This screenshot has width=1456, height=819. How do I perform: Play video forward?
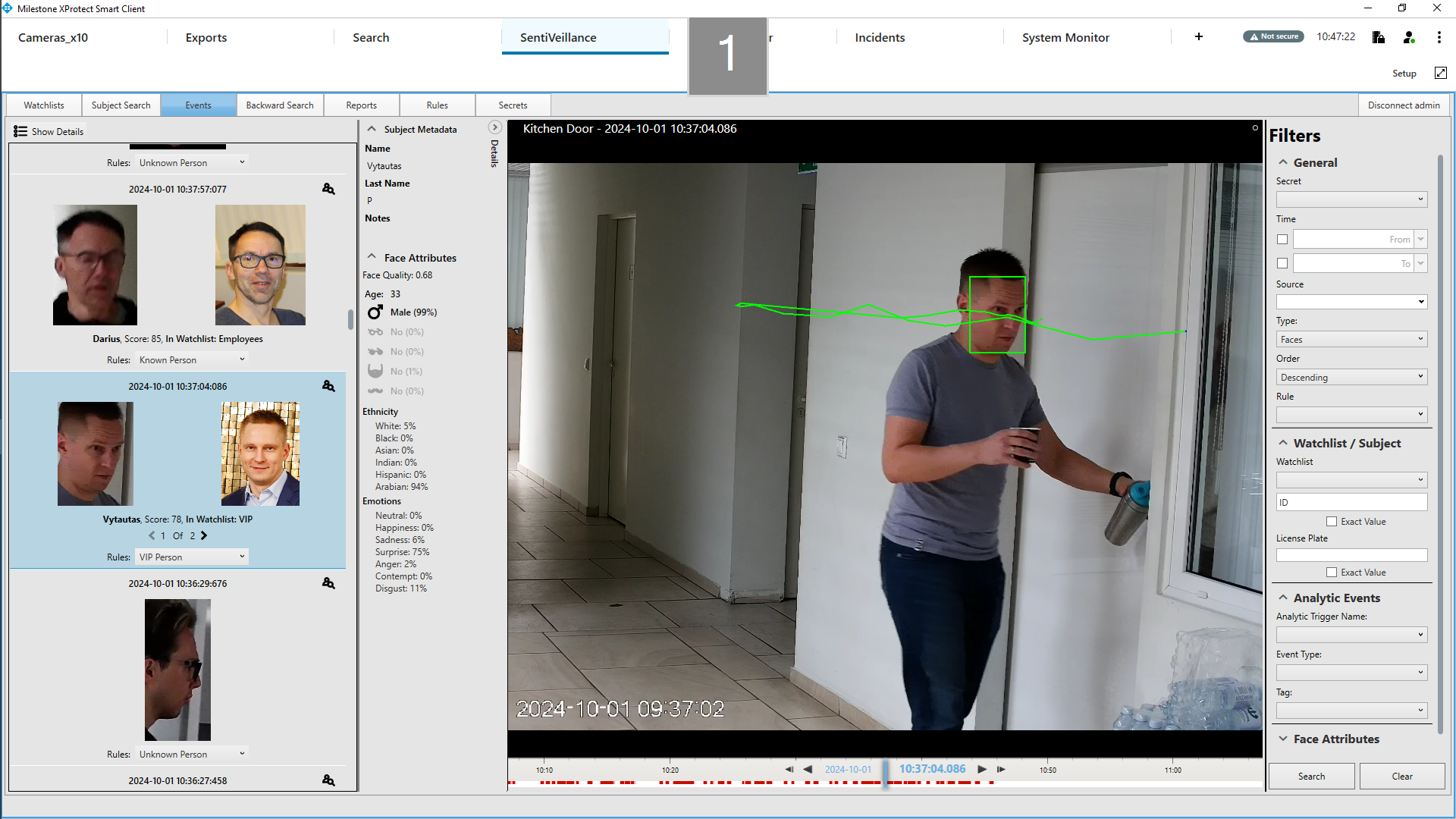coord(982,769)
